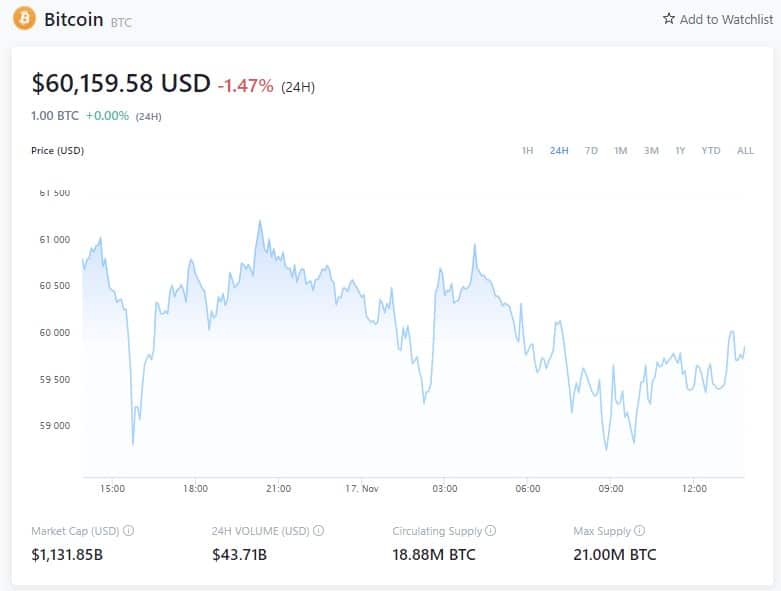
Task: Click the 21:00 time axis label
Action: click(x=278, y=488)
